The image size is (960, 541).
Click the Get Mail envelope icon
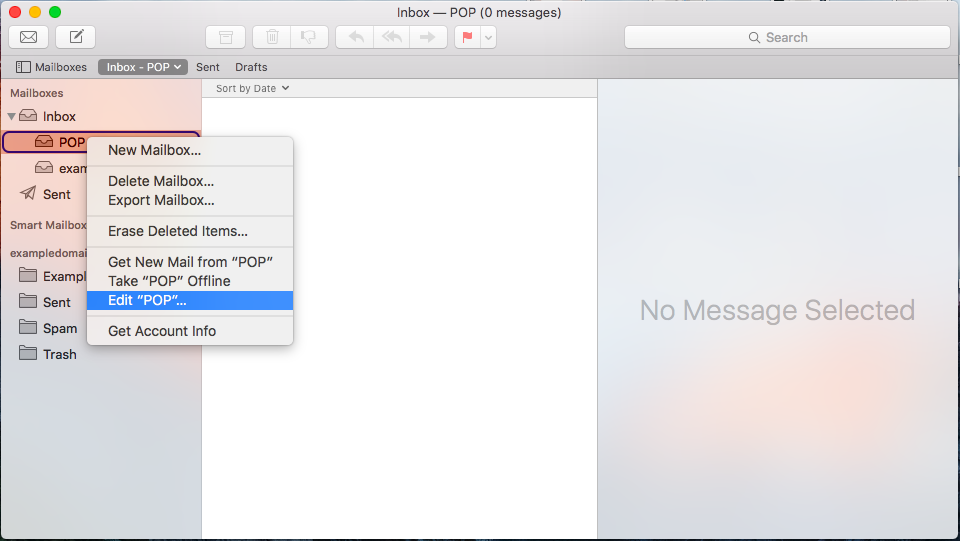29,37
